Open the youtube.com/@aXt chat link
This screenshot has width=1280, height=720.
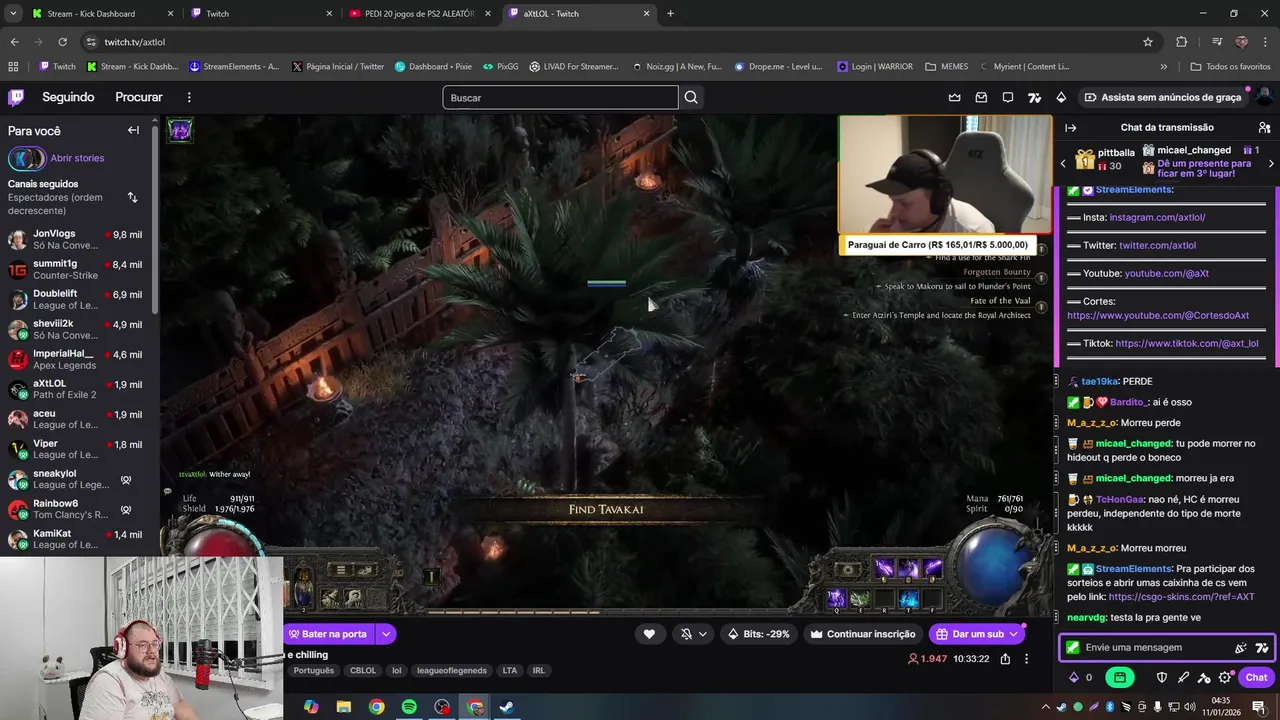tap(1166, 273)
